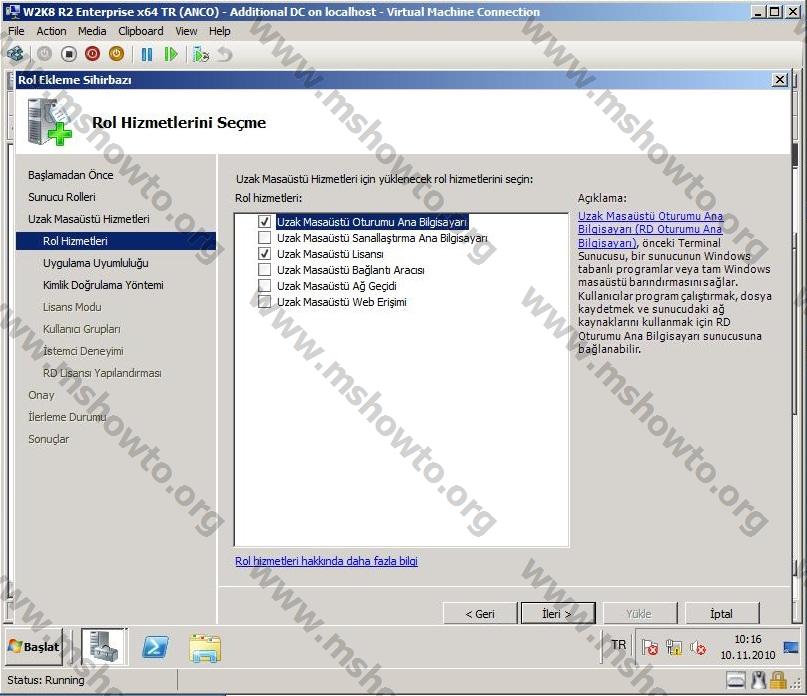The width and height of the screenshot is (807, 696).
Task: Check Uzak Masaüstü Web Erişimi
Action: pyautogui.click(x=265, y=302)
